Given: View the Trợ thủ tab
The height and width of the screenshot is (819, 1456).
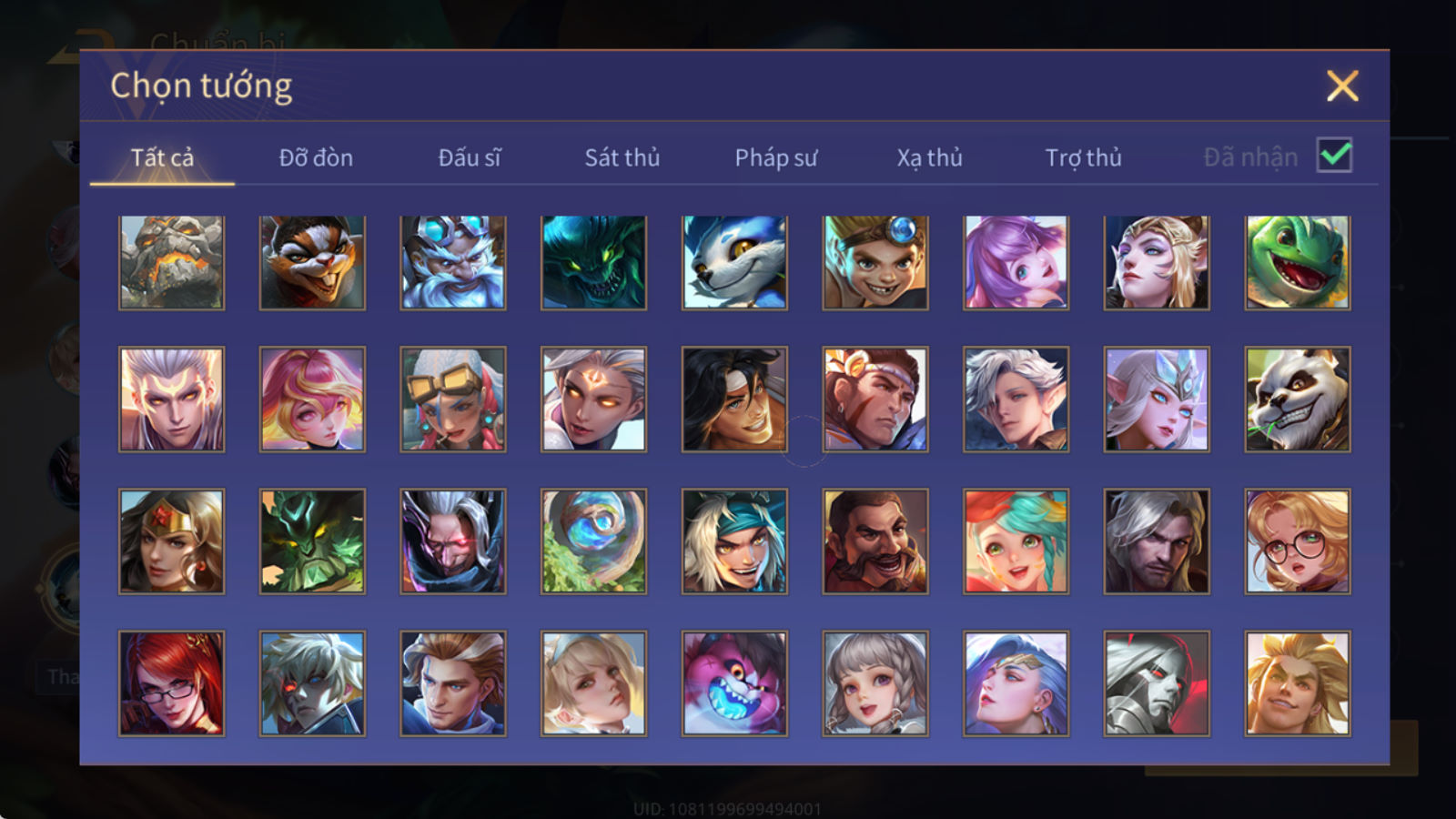Looking at the screenshot, I should [x=1083, y=157].
